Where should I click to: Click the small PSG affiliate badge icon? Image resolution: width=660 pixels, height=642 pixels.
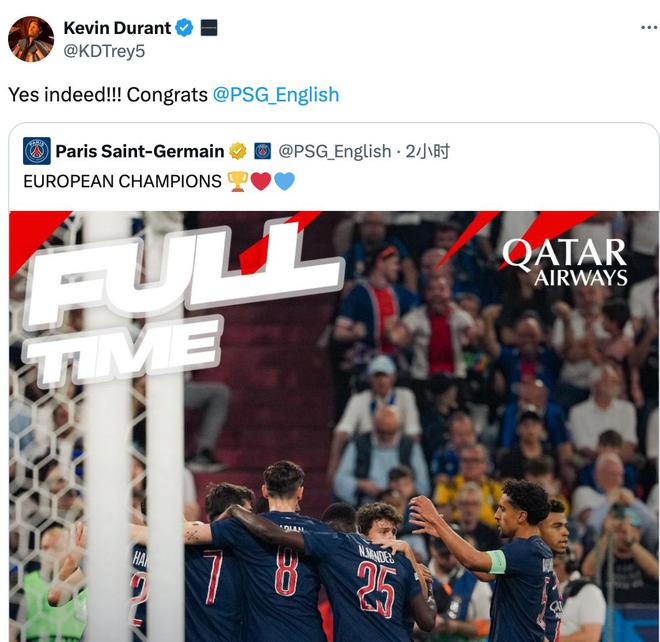[263, 151]
